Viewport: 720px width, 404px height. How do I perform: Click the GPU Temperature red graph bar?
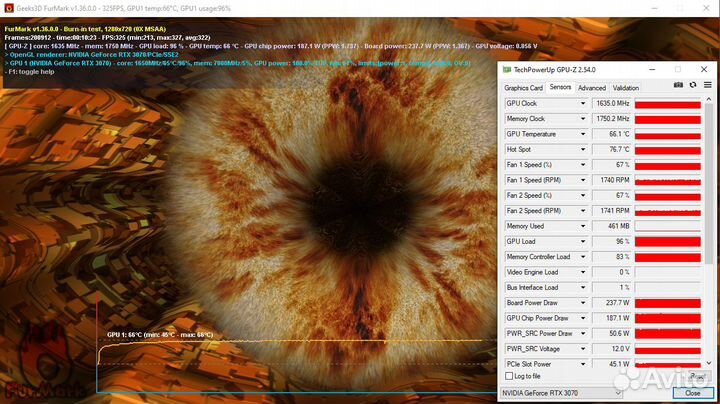click(667, 134)
